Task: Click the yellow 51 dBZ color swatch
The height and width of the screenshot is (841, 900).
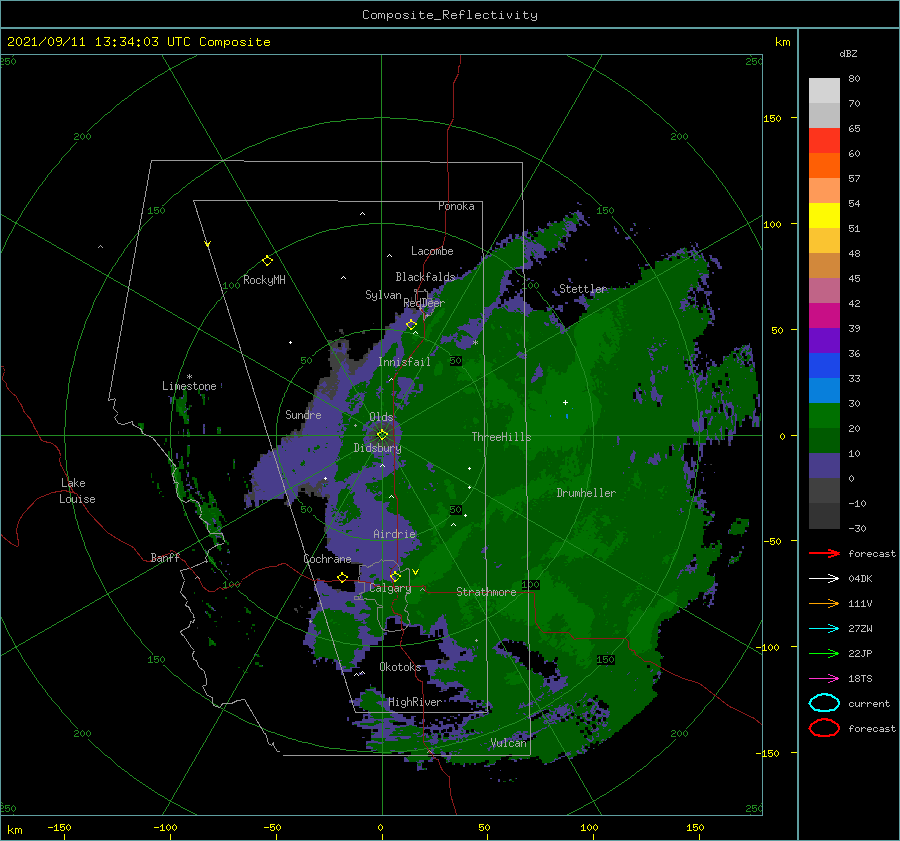Action: click(x=824, y=216)
